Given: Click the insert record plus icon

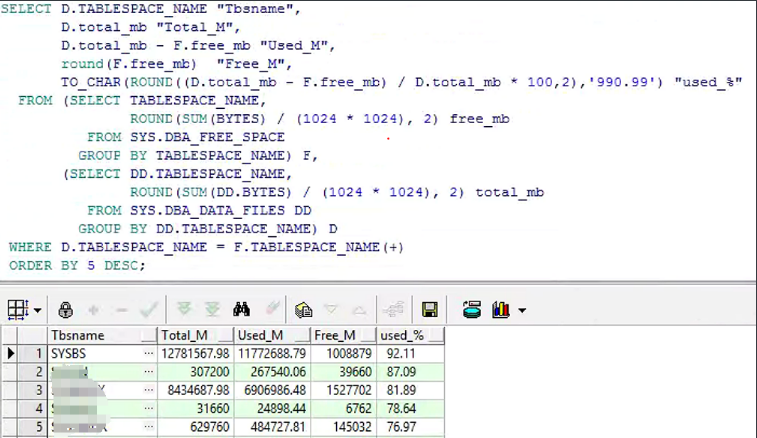Looking at the screenshot, I should [93, 310].
